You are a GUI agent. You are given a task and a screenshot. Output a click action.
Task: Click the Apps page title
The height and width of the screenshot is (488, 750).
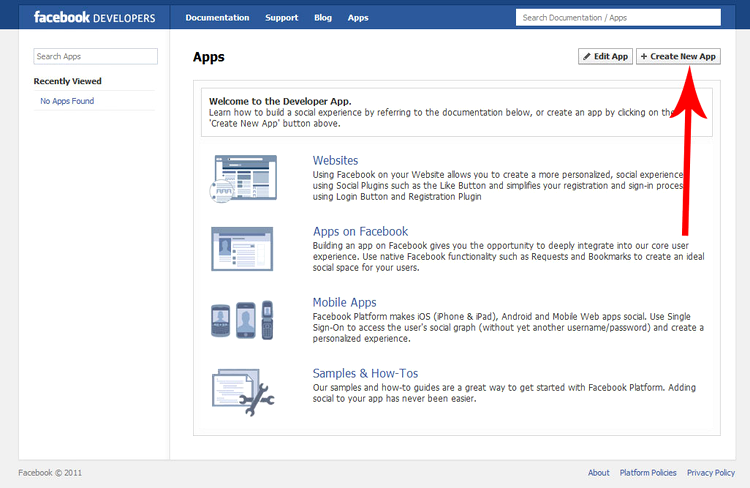pos(209,57)
